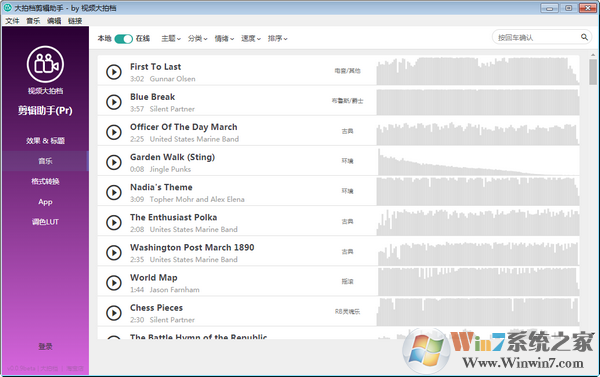Play the World Map track
600x377 pixels.
(114, 283)
